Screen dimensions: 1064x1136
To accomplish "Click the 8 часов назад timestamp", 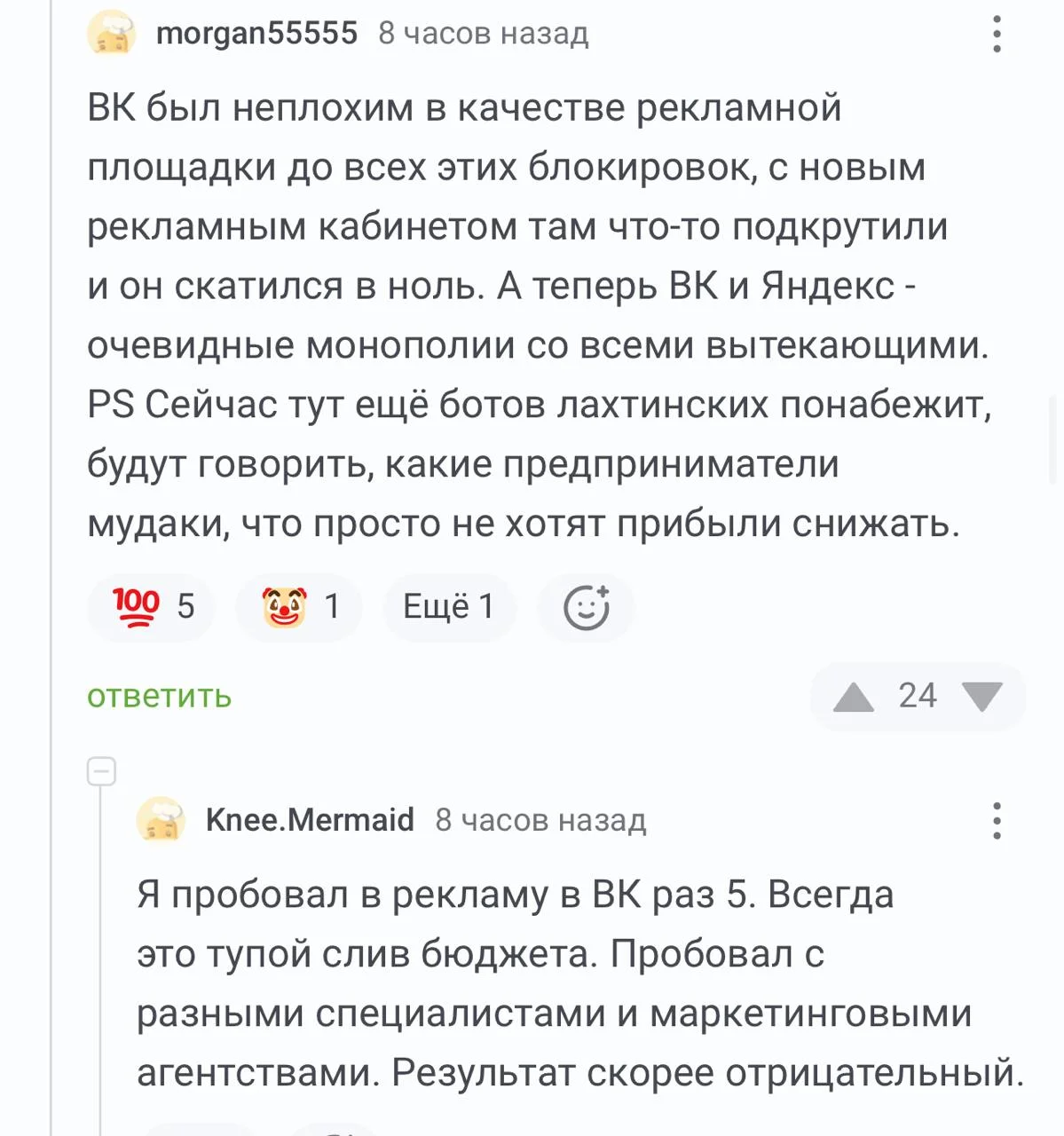I will tap(483, 35).
